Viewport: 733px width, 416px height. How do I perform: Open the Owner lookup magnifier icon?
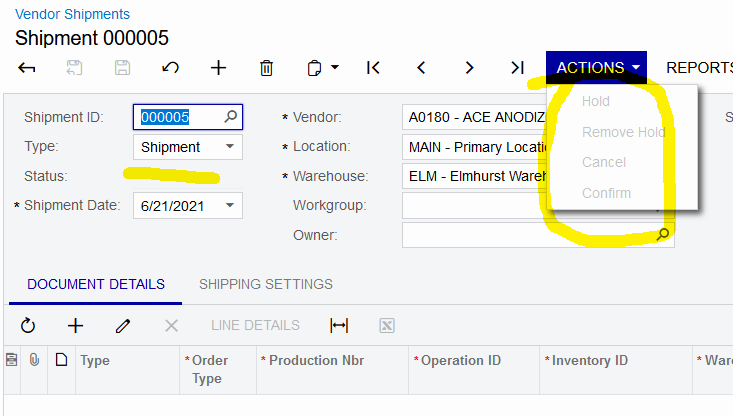click(662, 235)
